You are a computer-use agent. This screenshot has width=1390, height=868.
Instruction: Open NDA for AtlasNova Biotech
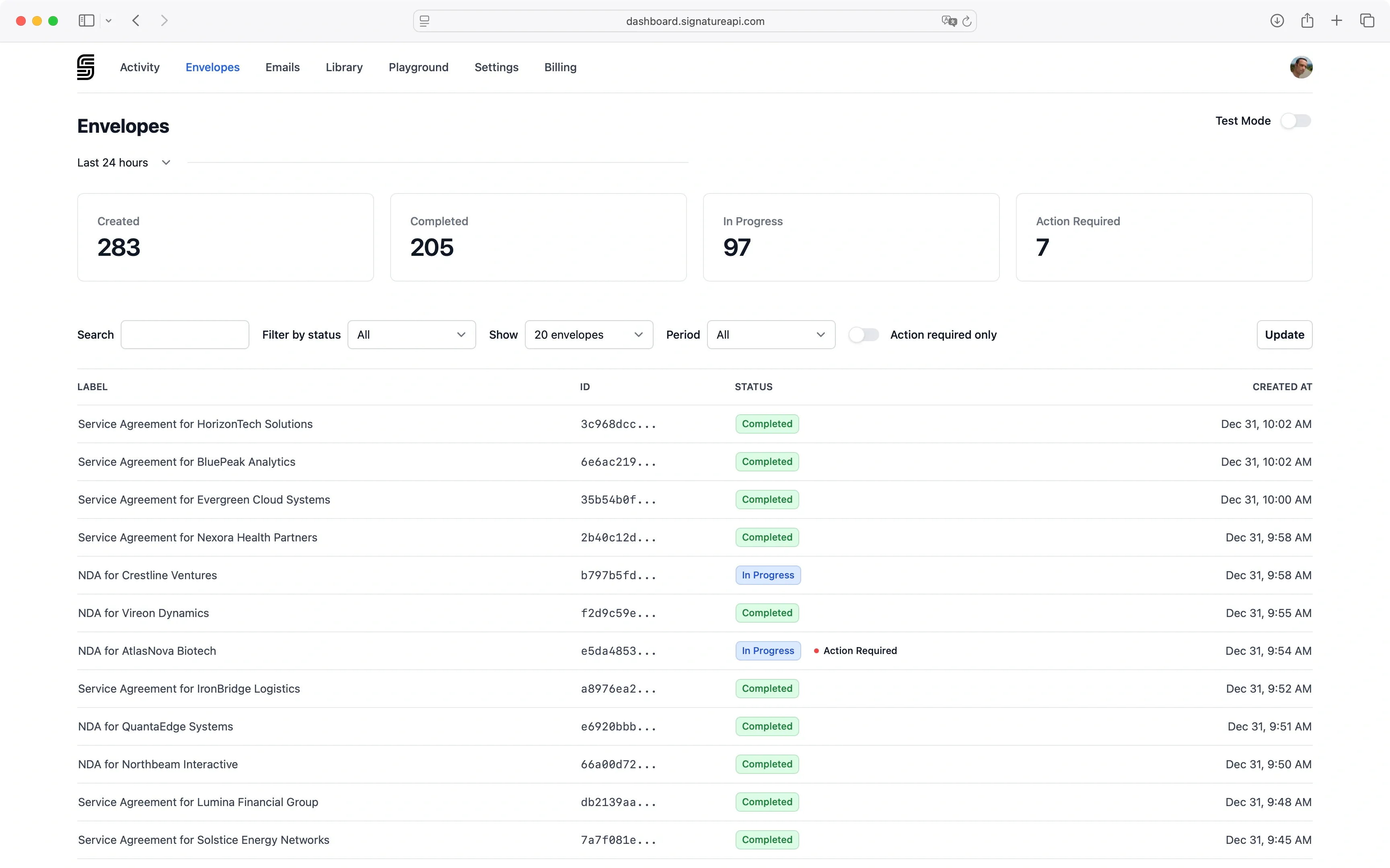point(147,651)
